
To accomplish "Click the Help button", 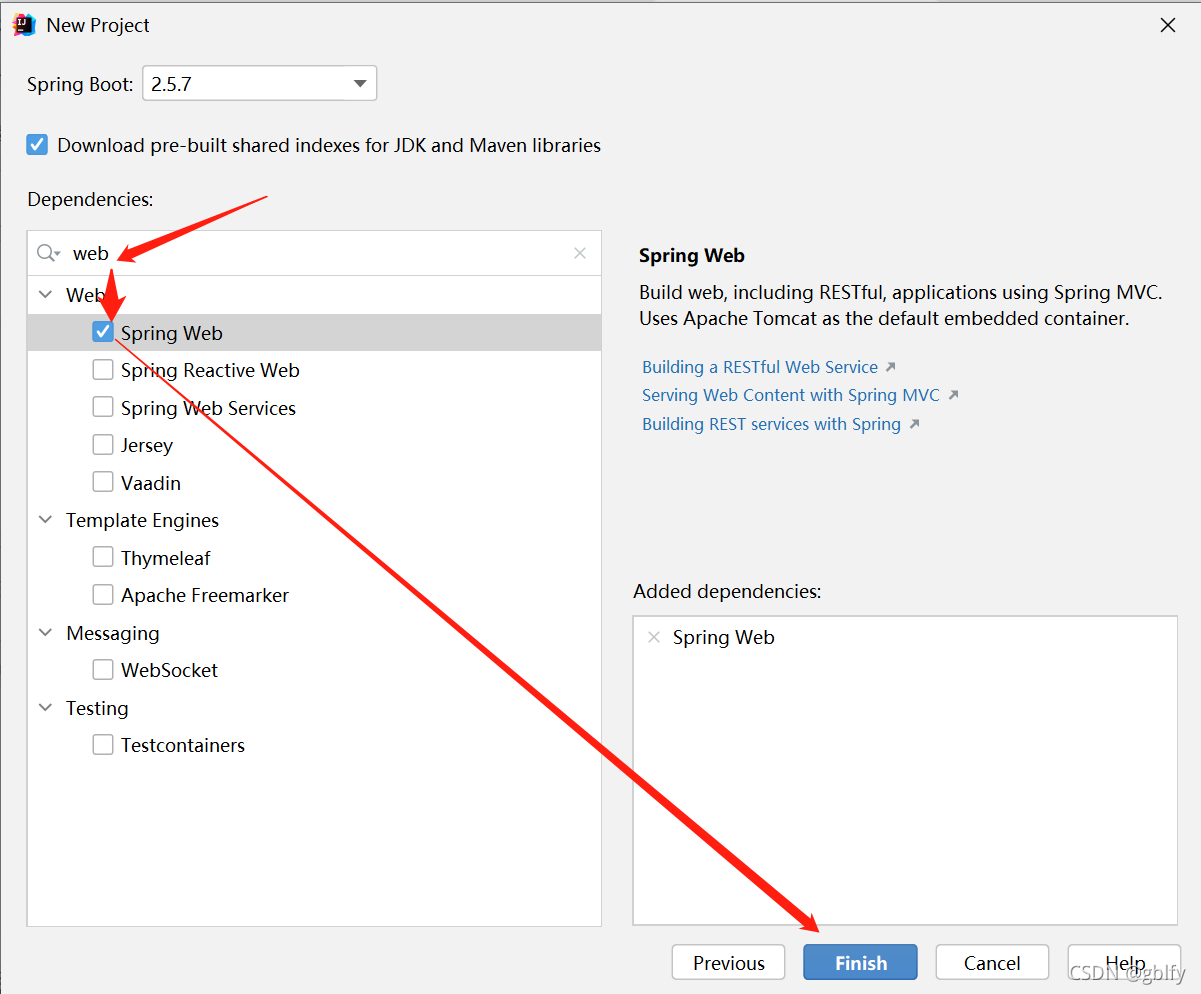I will coord(1124,963).
